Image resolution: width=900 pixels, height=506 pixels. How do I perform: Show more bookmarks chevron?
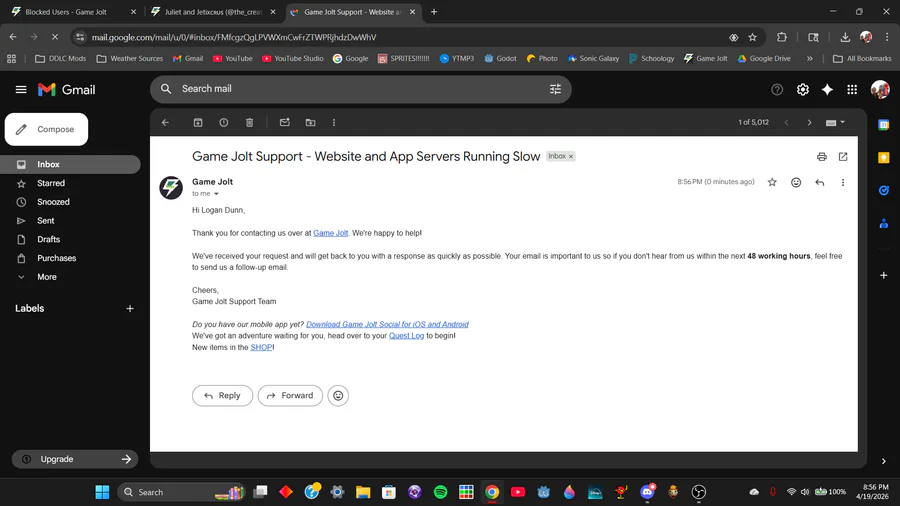(809, 59)
